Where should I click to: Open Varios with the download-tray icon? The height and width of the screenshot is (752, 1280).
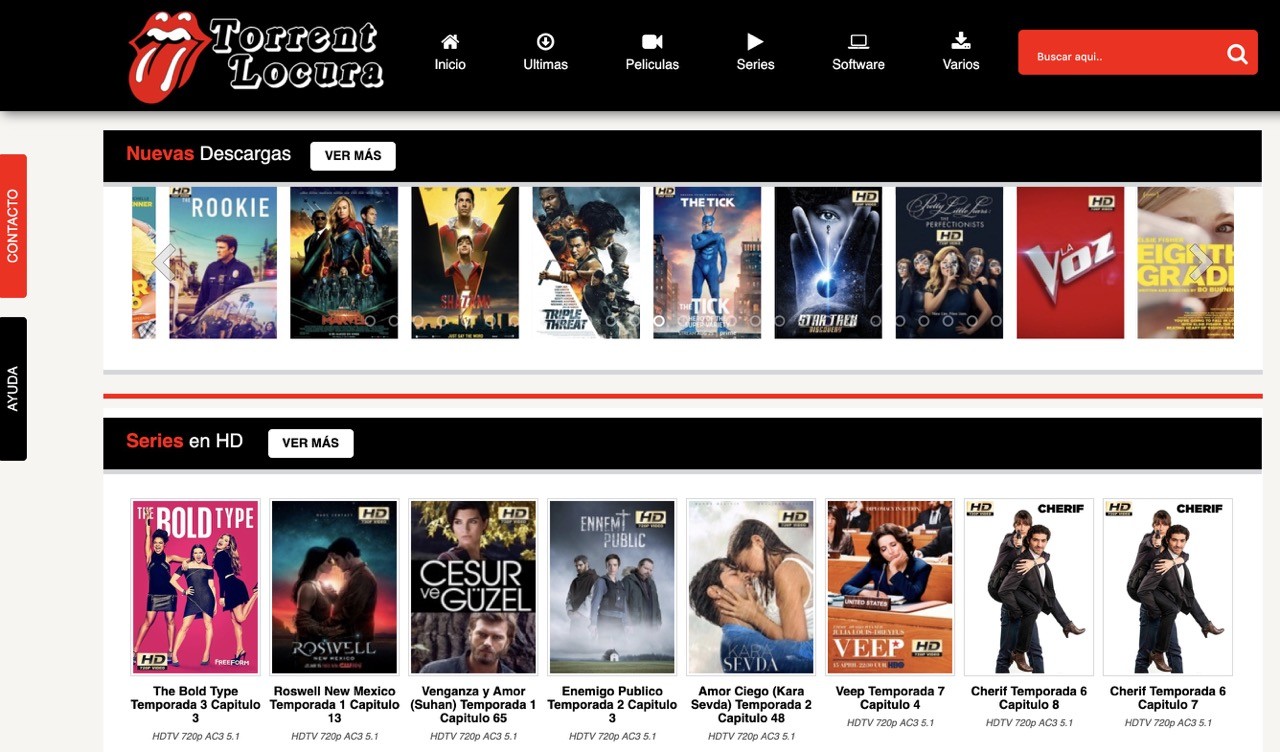pyautogui.click(x=961, y=43)
